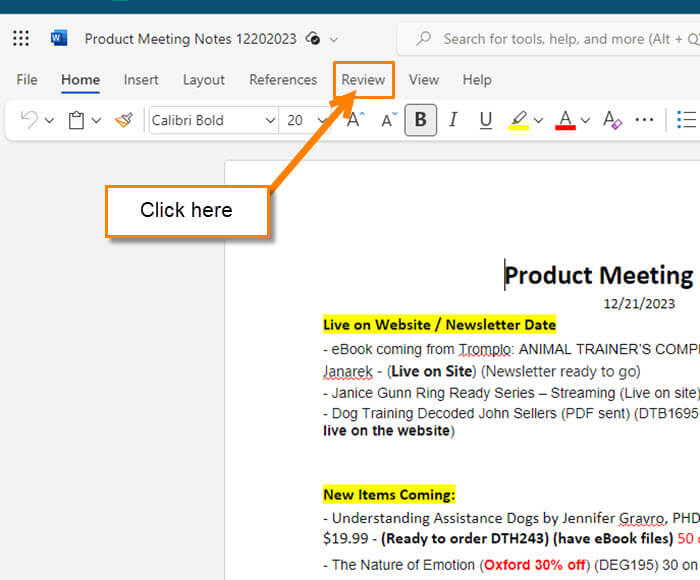This screenshot has height=580, width=700.
Task: Click the Bullets list icon
Action: (687, 120)
